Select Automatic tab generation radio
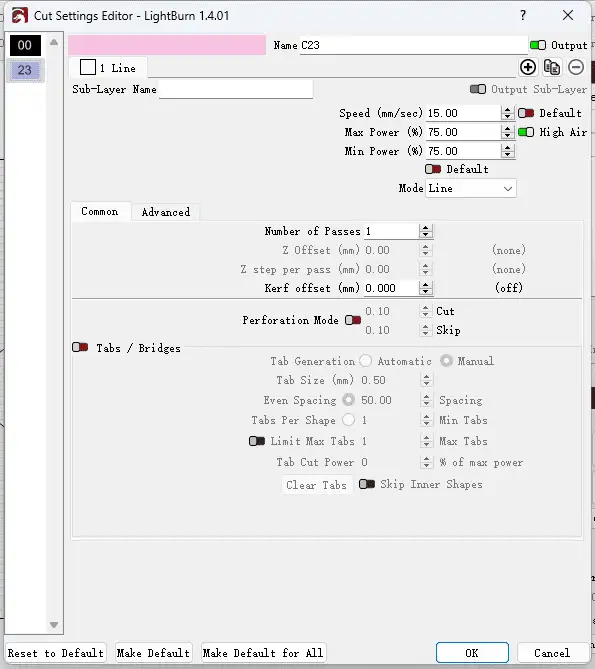 [x=366, y=361]
